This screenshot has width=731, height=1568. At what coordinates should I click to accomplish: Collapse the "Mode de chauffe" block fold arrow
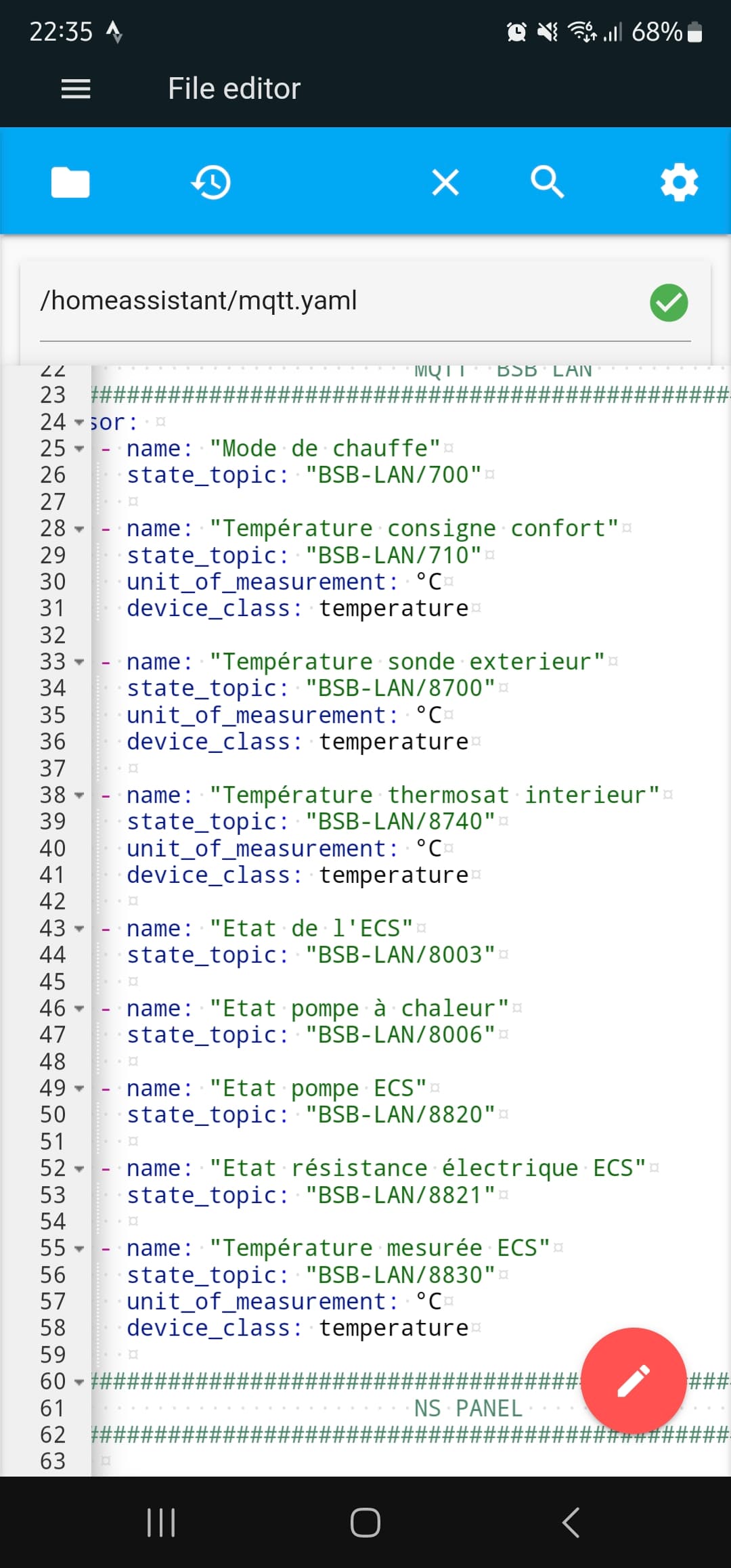tap(79, 449)
